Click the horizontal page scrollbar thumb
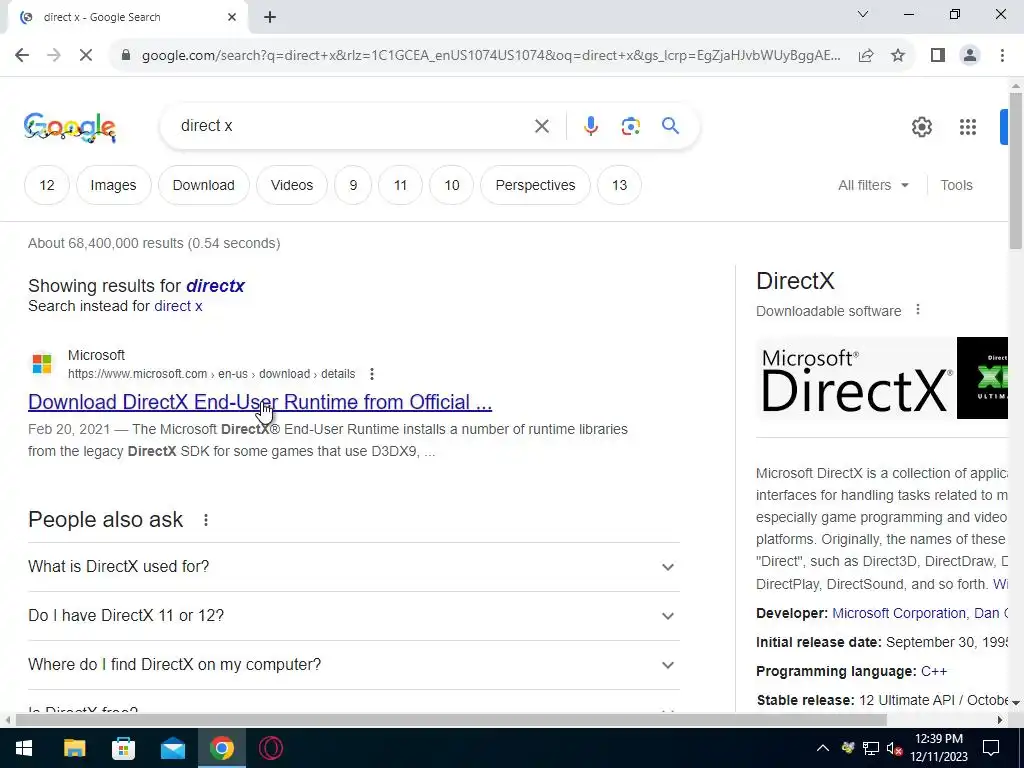Viewport: 1024px width, 768px height. point(451,720)
